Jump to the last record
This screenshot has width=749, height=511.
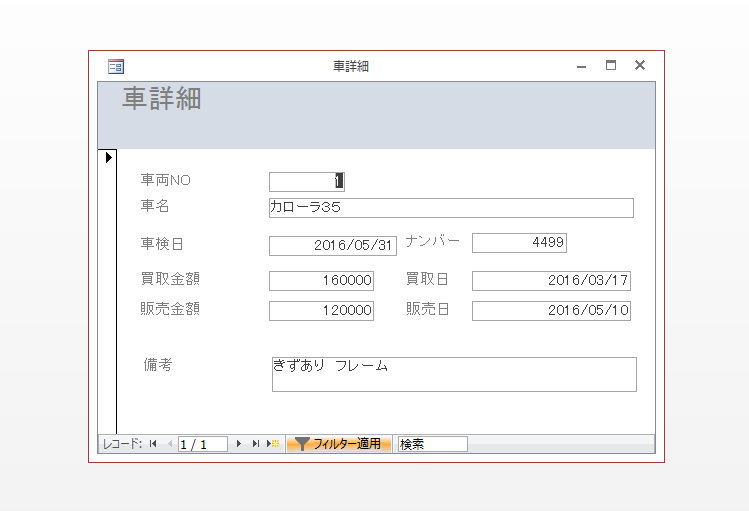[x=256, y=444]
